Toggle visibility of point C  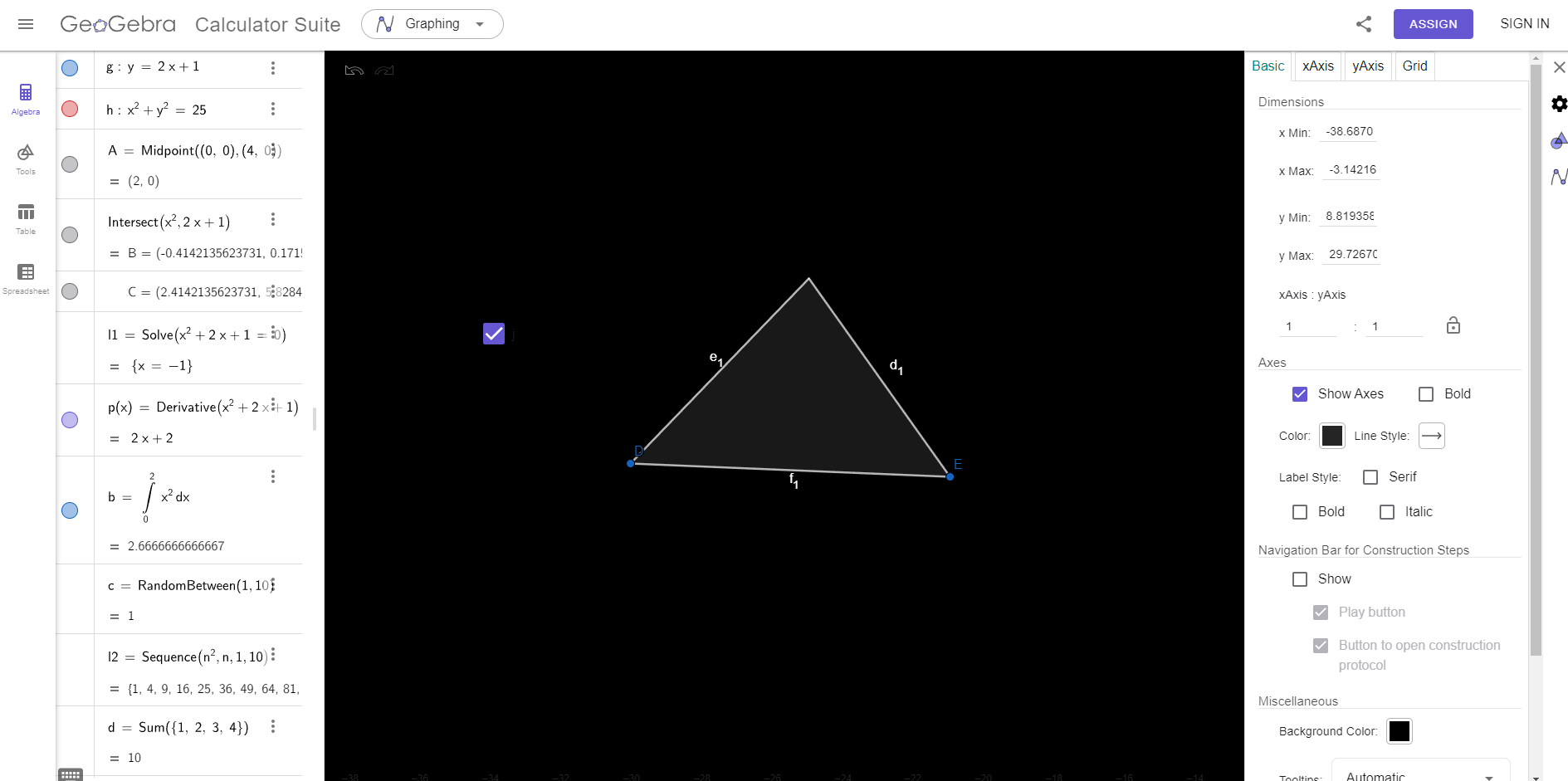click(x=70, y=291)
